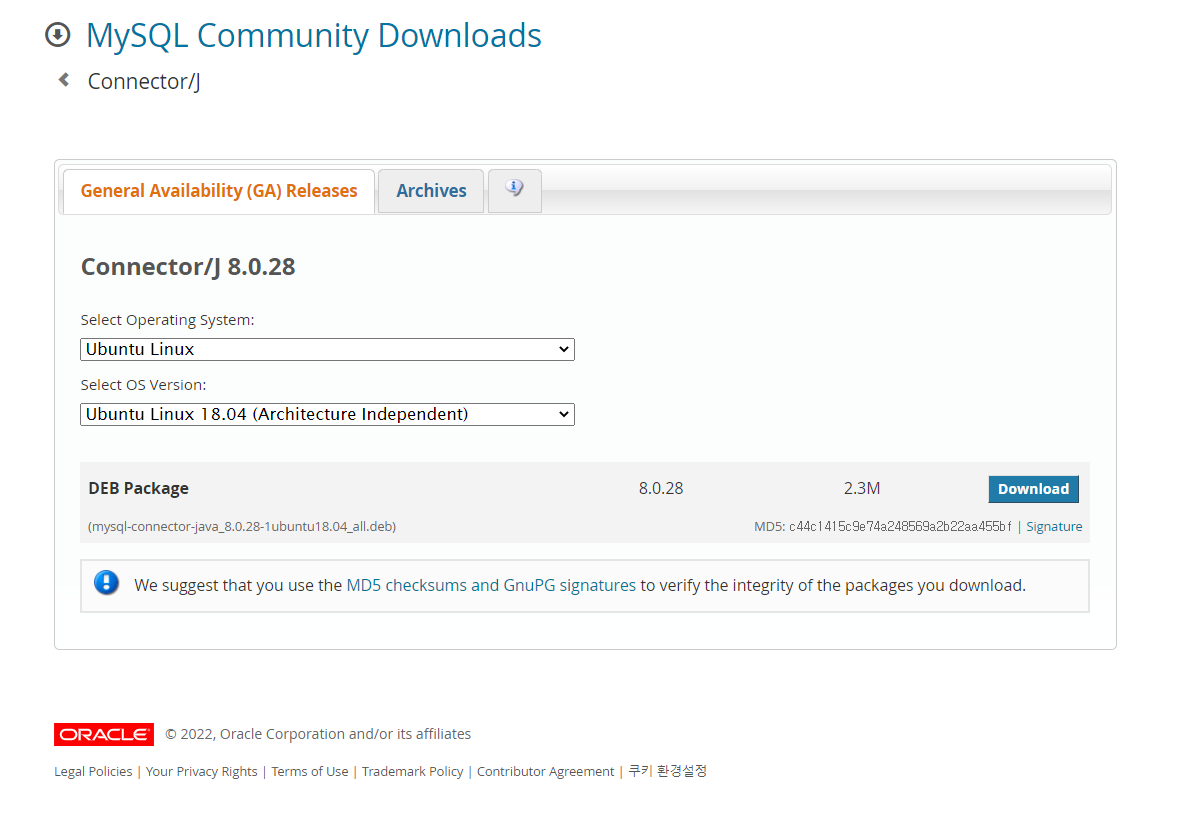Expand the Select Operating System dropdown
Viewport: 1199px width, 817px height.
tap(327, 350)
